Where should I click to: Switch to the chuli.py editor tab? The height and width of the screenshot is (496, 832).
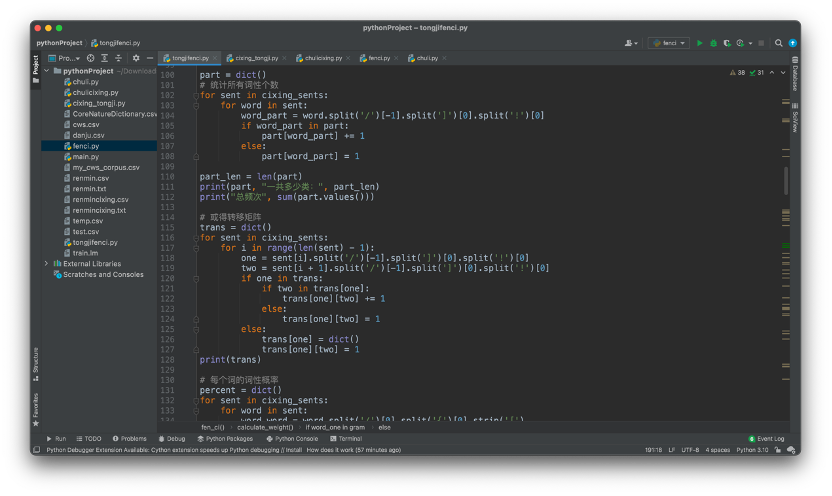[427, 58]
